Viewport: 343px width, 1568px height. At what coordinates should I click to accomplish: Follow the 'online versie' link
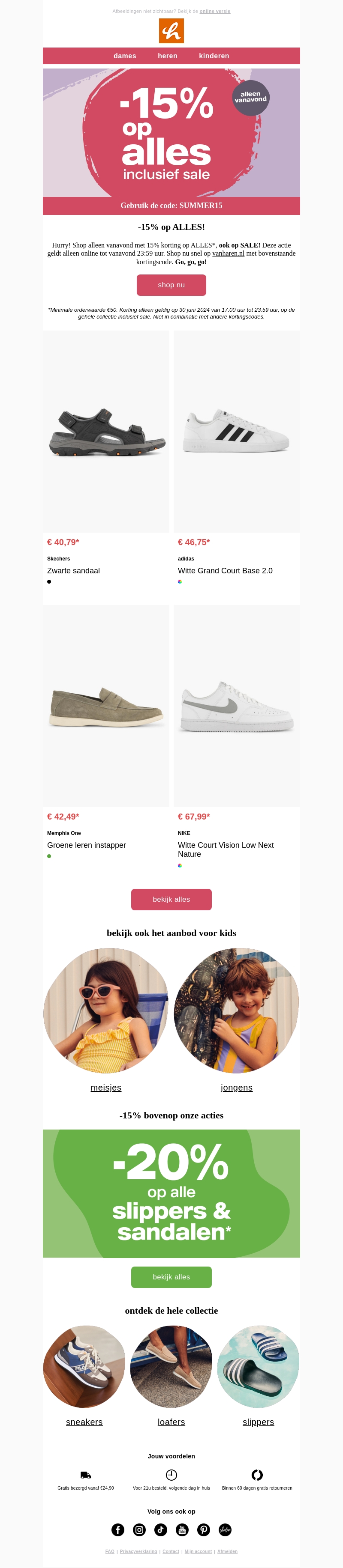pyautogui.click(x=215, y=12)
